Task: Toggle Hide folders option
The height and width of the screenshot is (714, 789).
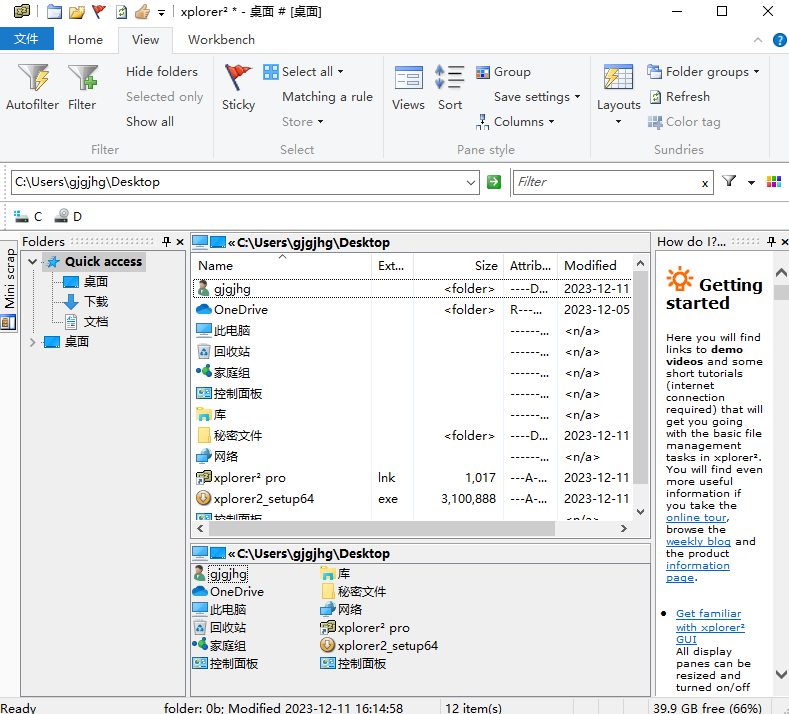Action: pyautogui.click(x=161, y=72)
